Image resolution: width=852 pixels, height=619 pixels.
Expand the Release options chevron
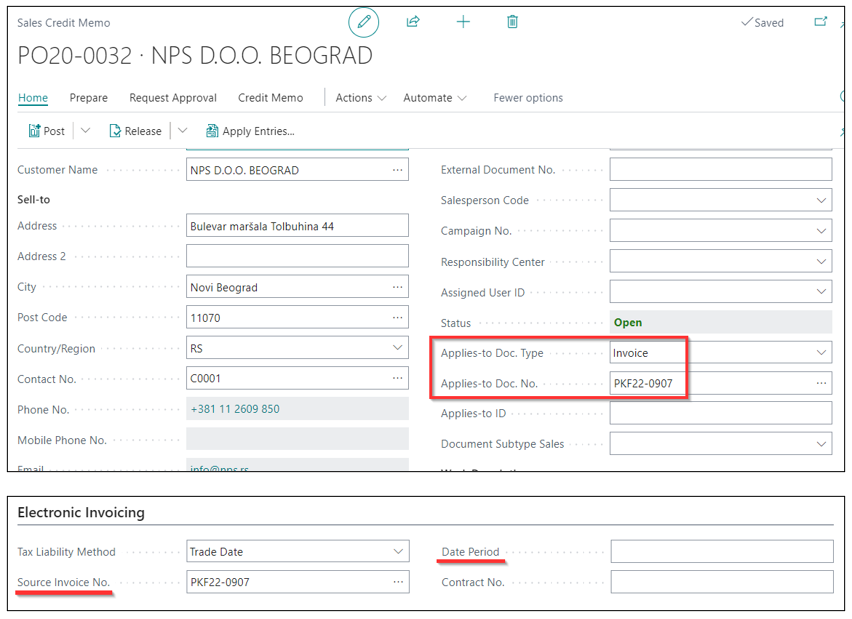point(183,130)
